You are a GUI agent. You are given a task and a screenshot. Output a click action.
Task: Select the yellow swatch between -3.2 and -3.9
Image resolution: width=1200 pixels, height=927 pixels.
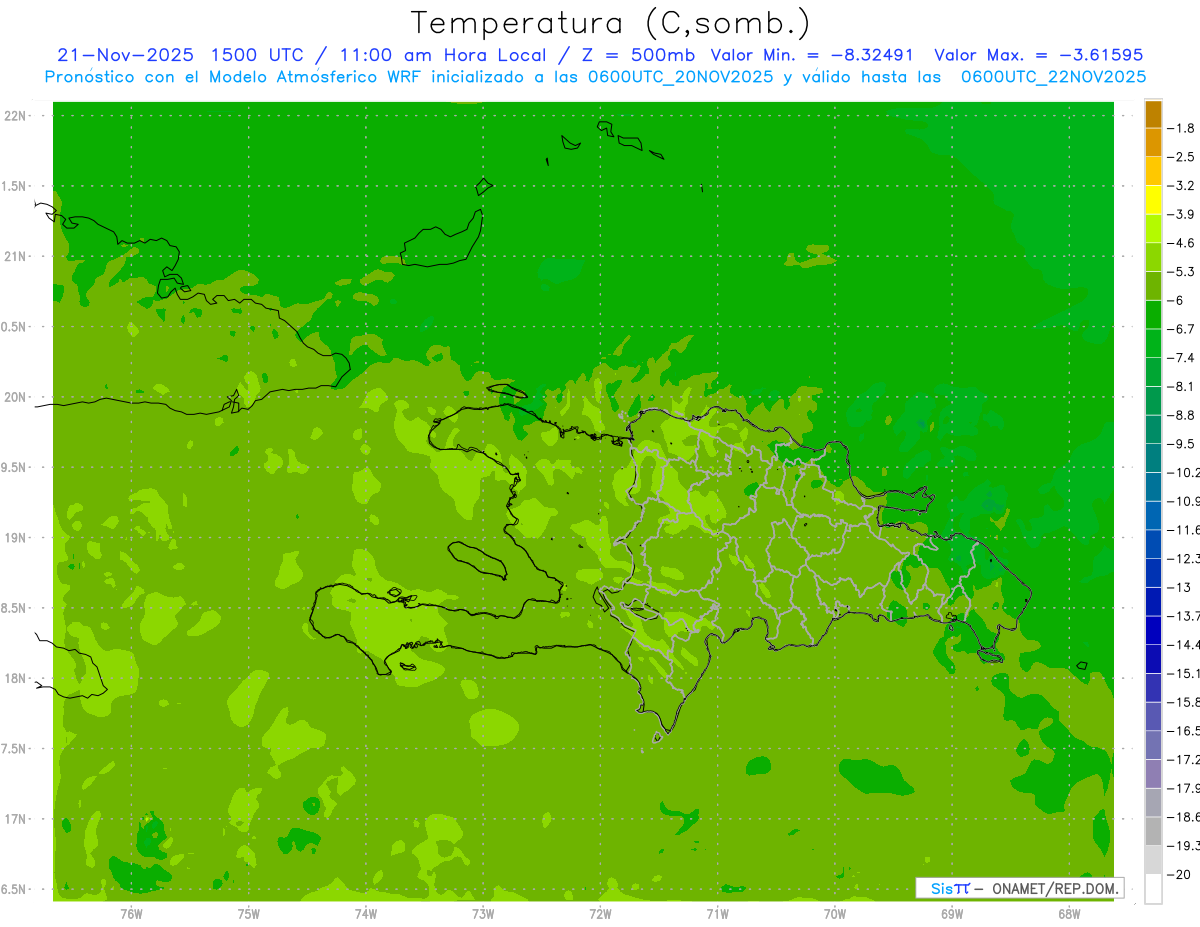1153,200
